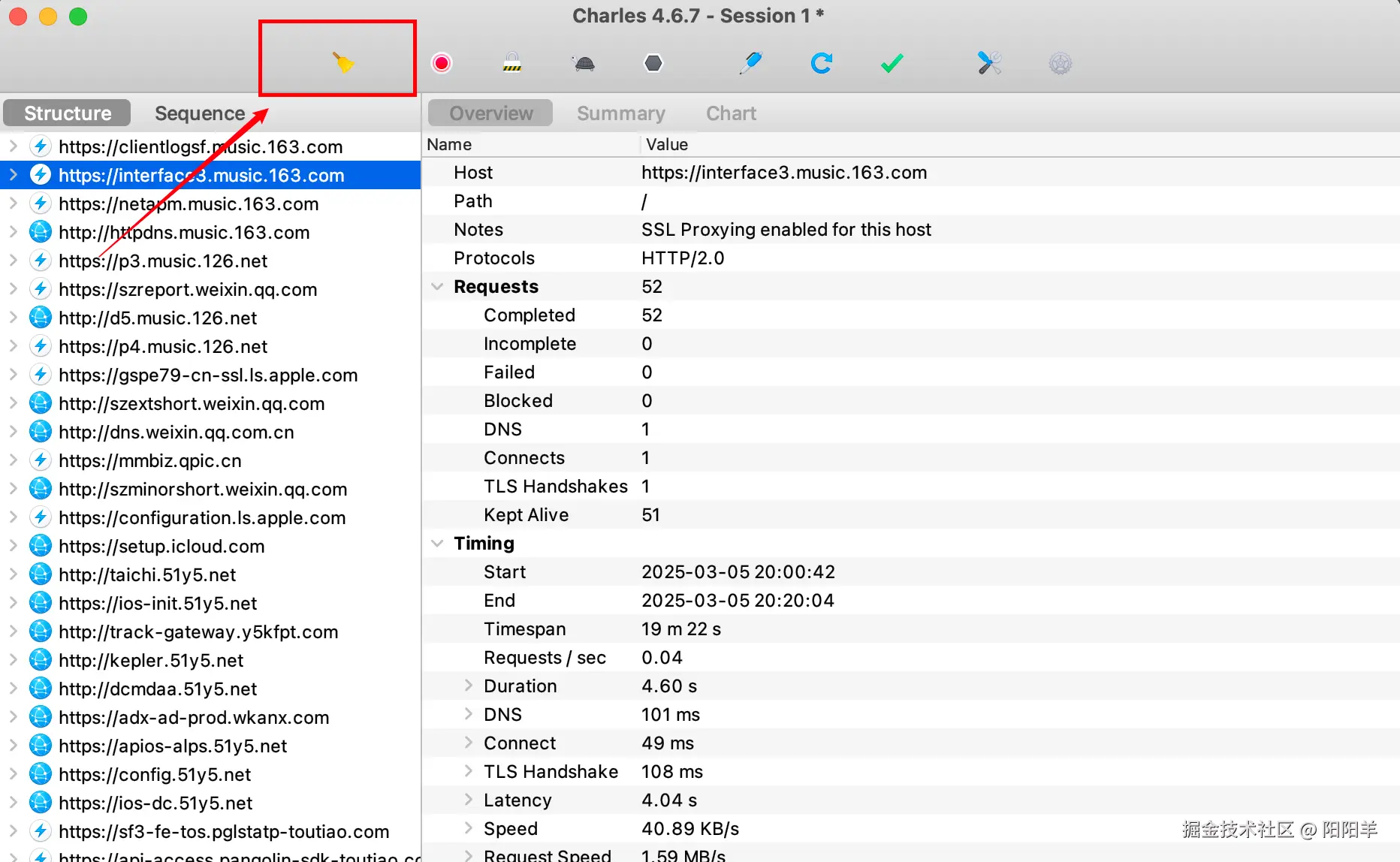Toggle SSL proxying padlock icon
Image resolution: width=1400 pixels, height=862 pixels.
512,62
